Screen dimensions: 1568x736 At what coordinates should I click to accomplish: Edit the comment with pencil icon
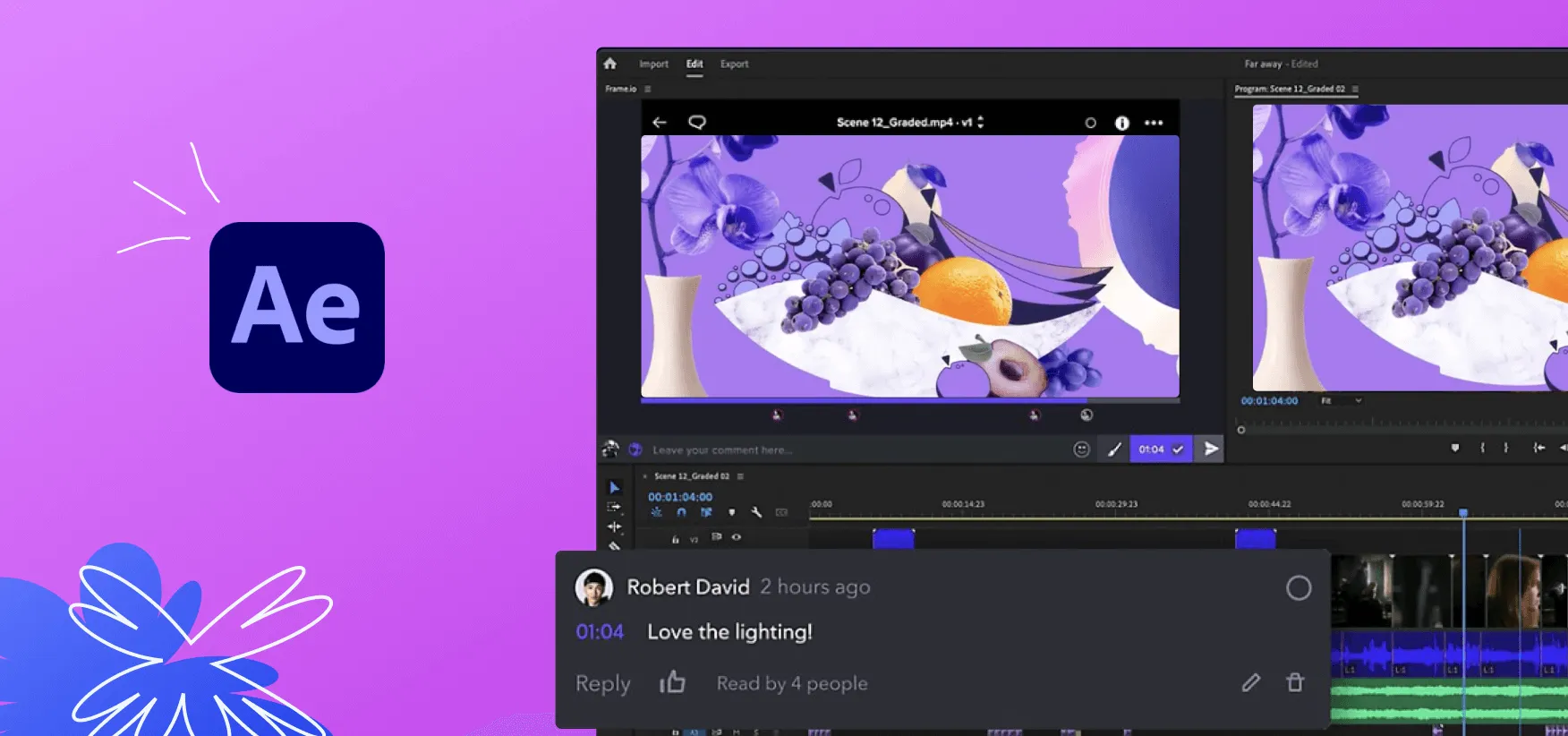[x=1251, y=683]
